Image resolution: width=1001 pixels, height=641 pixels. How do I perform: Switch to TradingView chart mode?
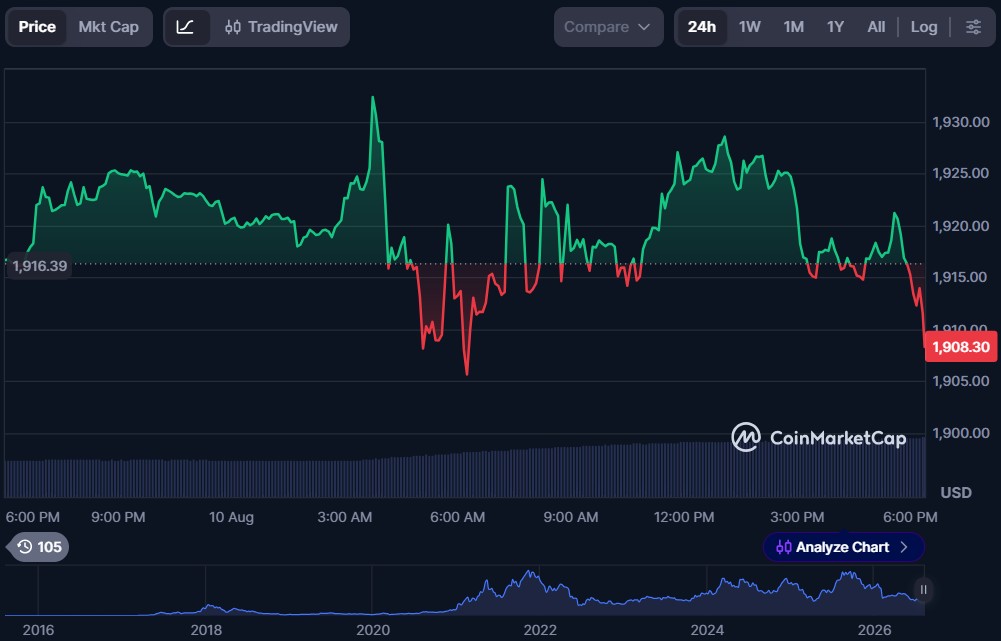click(x=281, y=27)
